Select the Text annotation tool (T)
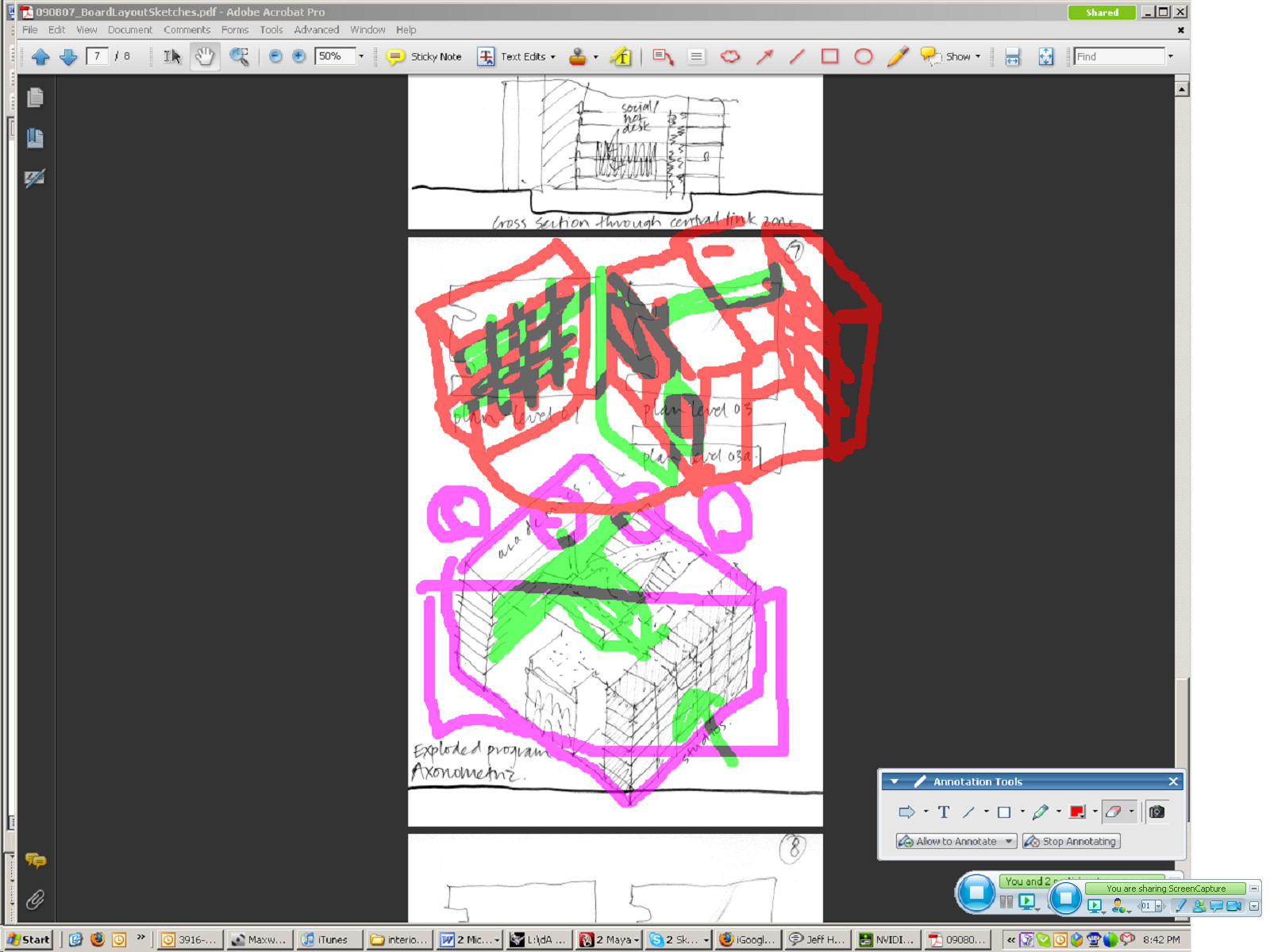The width and height of the screenshot is (1270, 952). click(x=944, y=812)
